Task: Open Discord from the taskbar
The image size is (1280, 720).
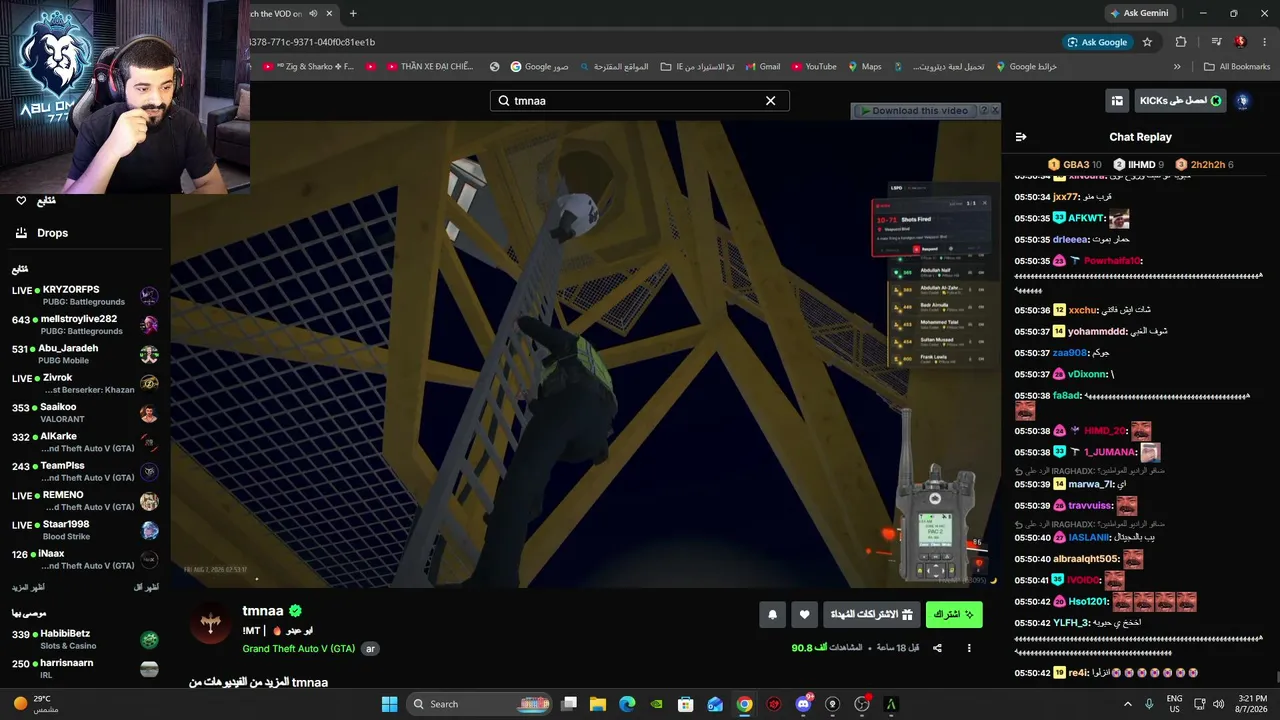Action: tap(803, 704)
